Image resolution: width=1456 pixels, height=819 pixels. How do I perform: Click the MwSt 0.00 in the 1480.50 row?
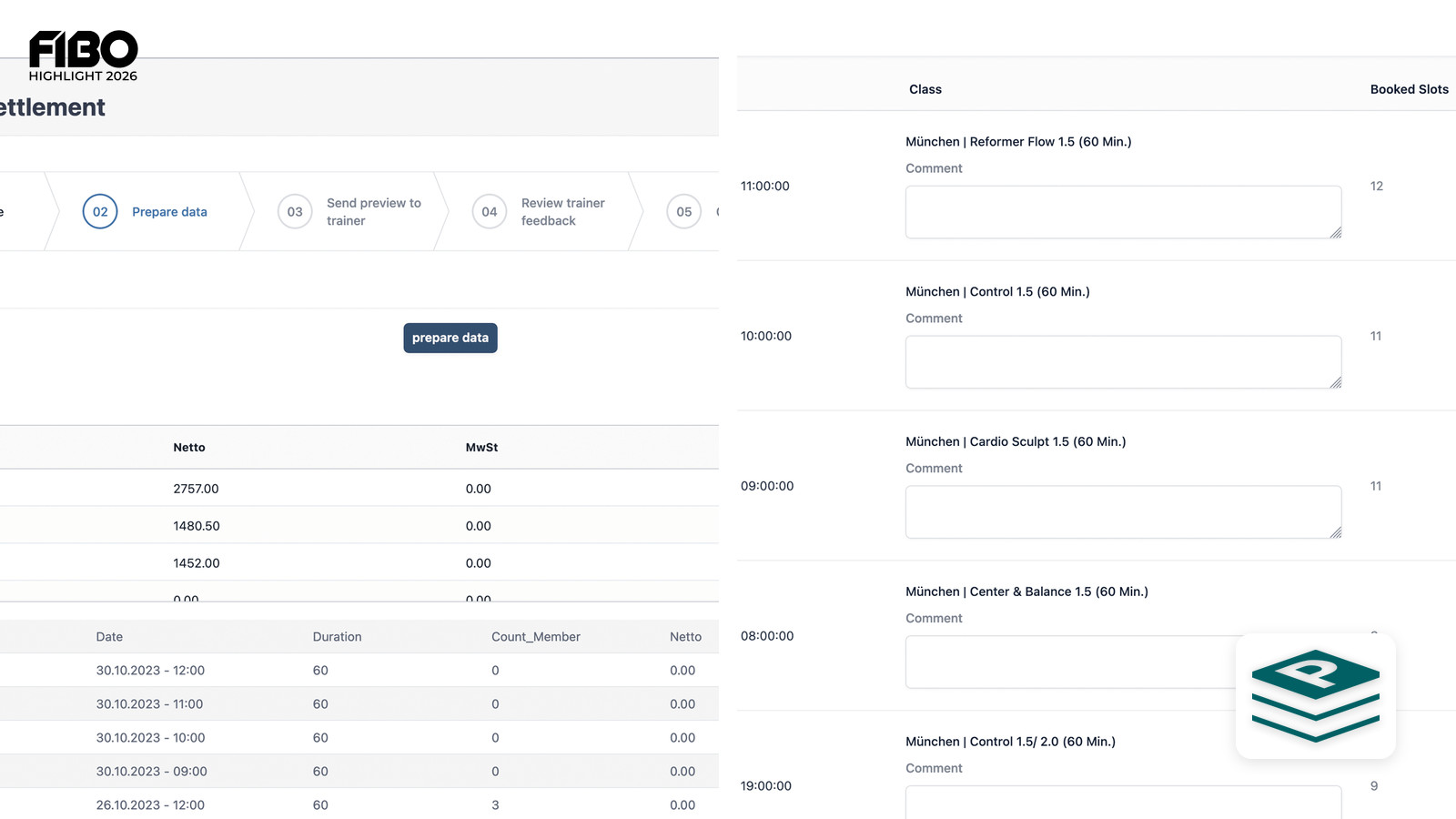pos(479,526)
